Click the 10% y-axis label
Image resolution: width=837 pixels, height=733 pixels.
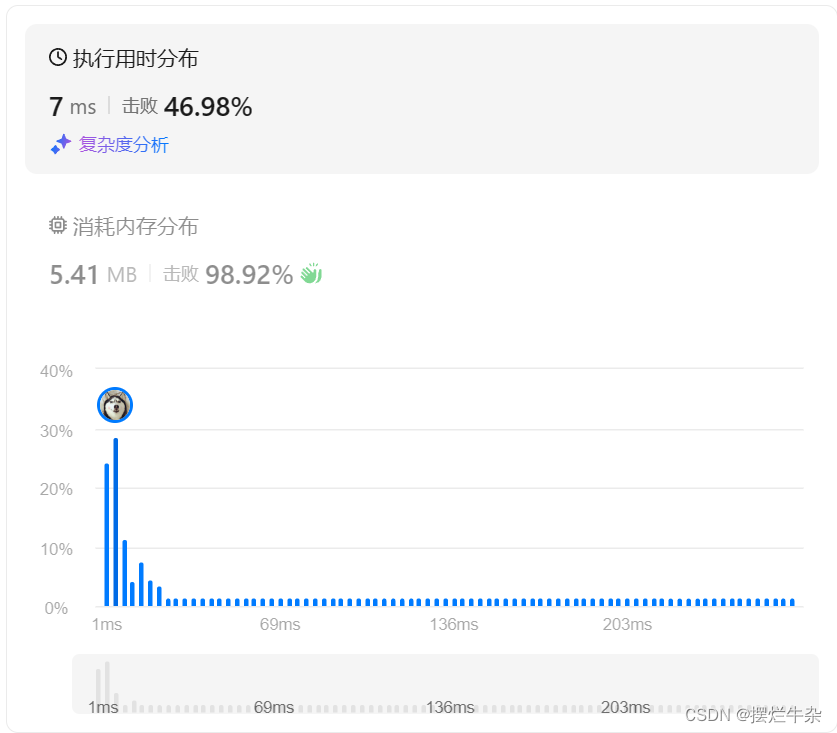pos(56,549)
